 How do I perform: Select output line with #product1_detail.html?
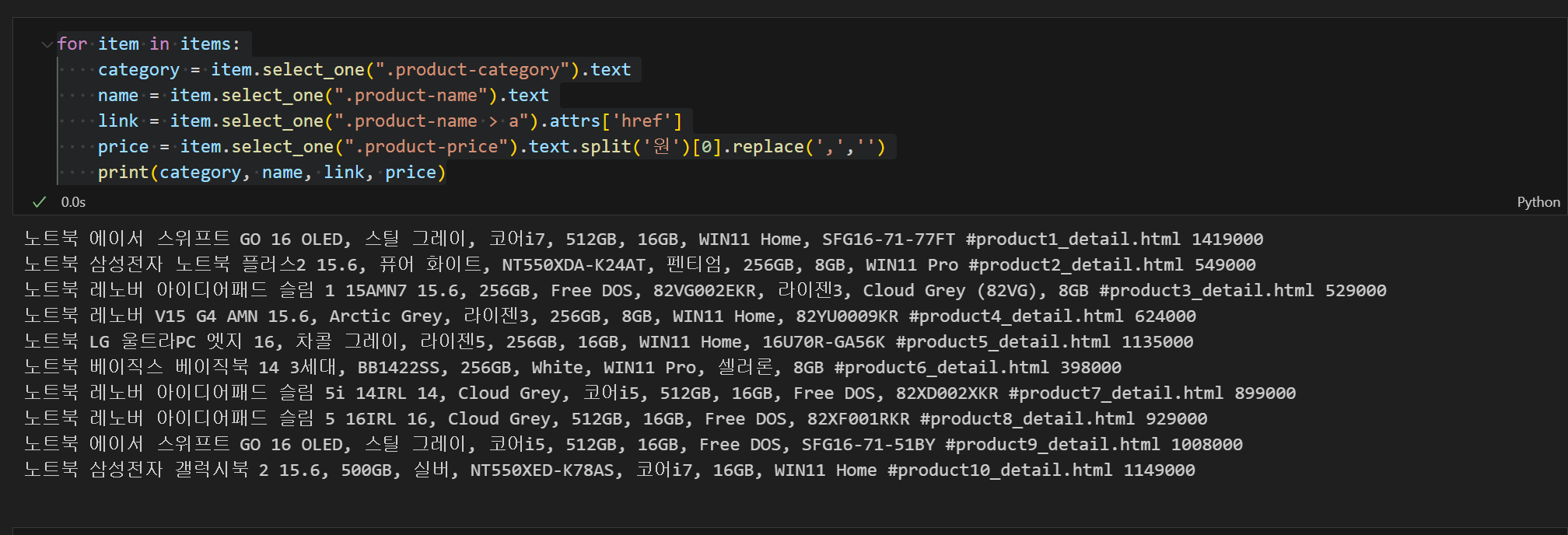click(x=643, y=240)
